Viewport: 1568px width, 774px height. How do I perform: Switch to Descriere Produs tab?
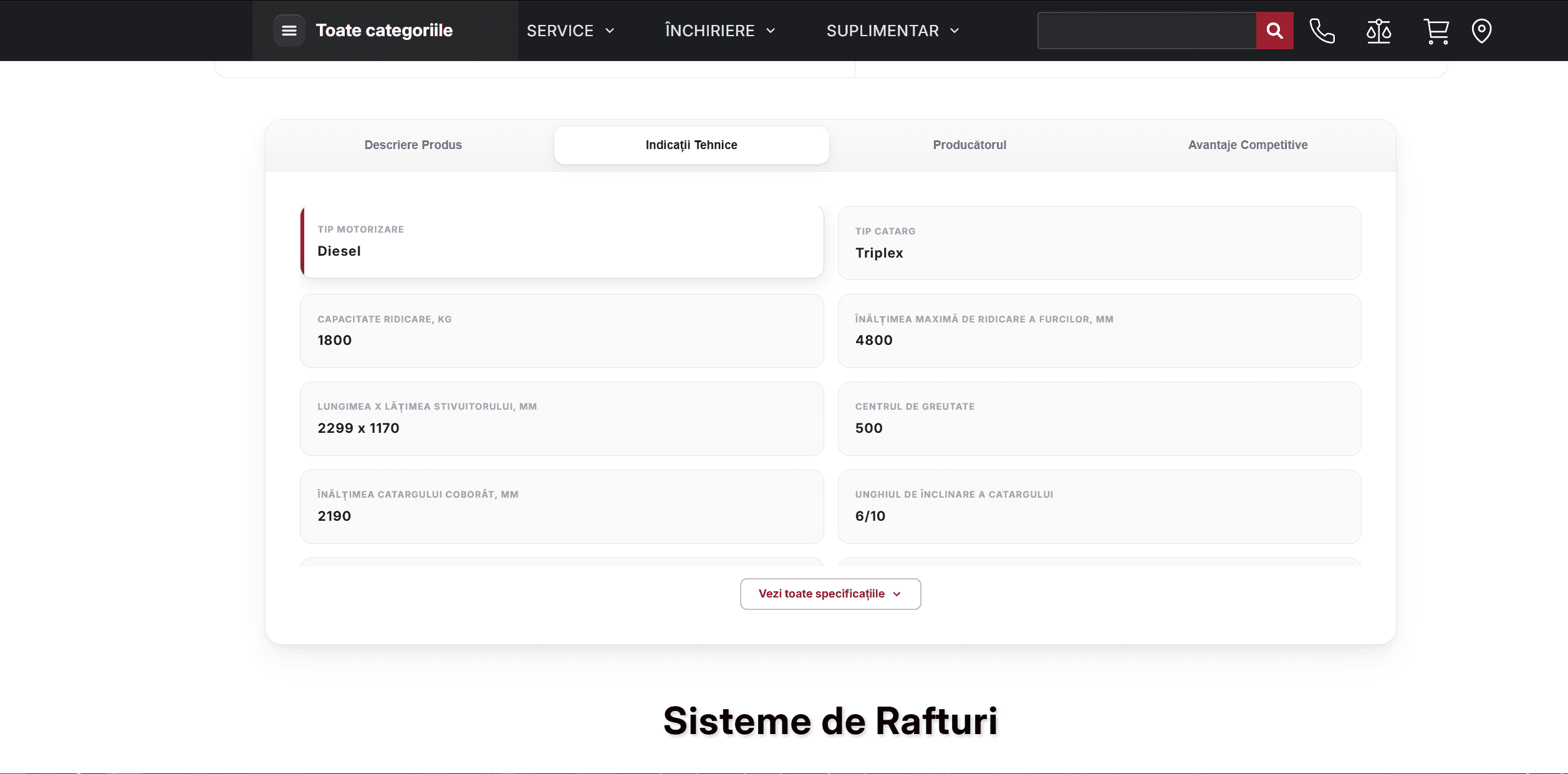point(413,145)
